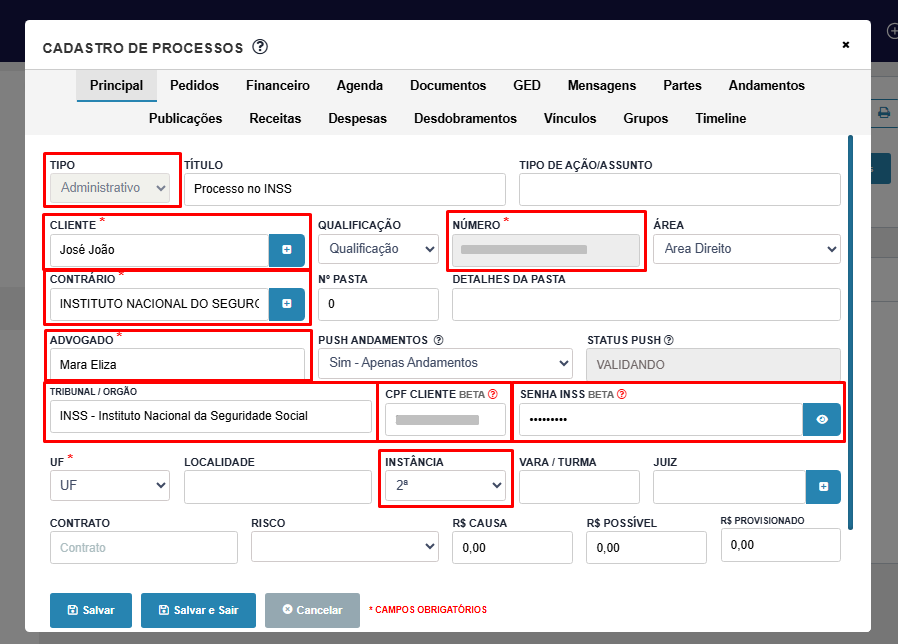Add new client with plus button
The width and height of the screenshot is (898, 644).
(x=286, y=250)
